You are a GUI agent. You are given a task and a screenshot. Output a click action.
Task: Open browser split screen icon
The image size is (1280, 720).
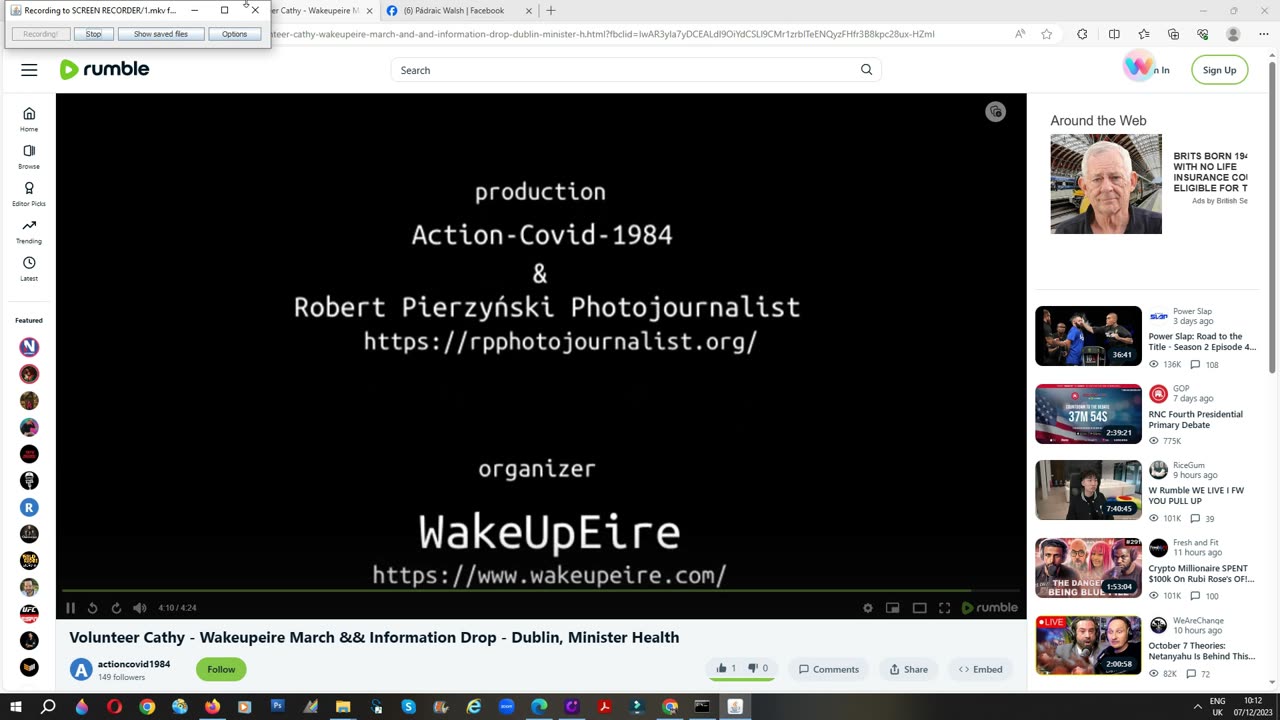pos(1114,34)
